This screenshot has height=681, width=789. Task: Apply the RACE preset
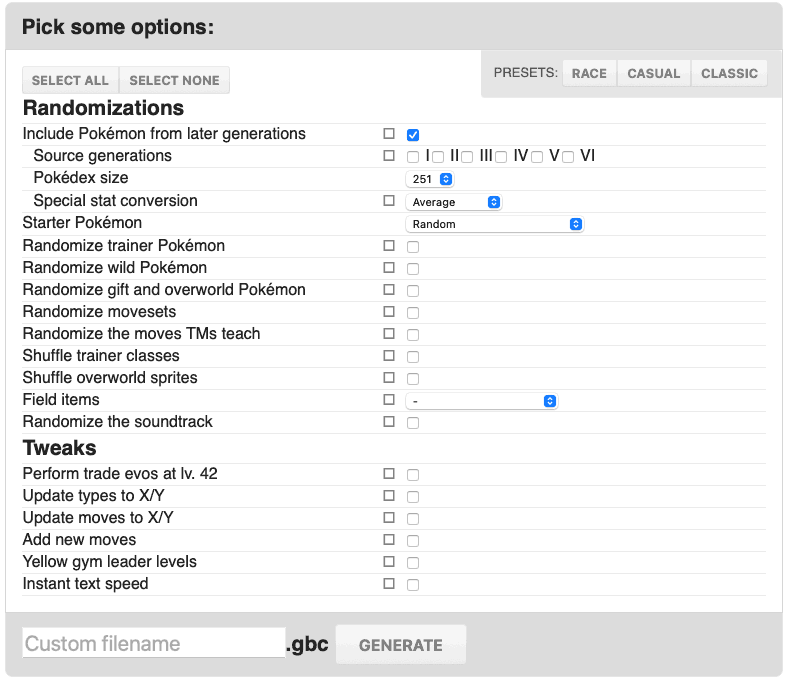589,74
